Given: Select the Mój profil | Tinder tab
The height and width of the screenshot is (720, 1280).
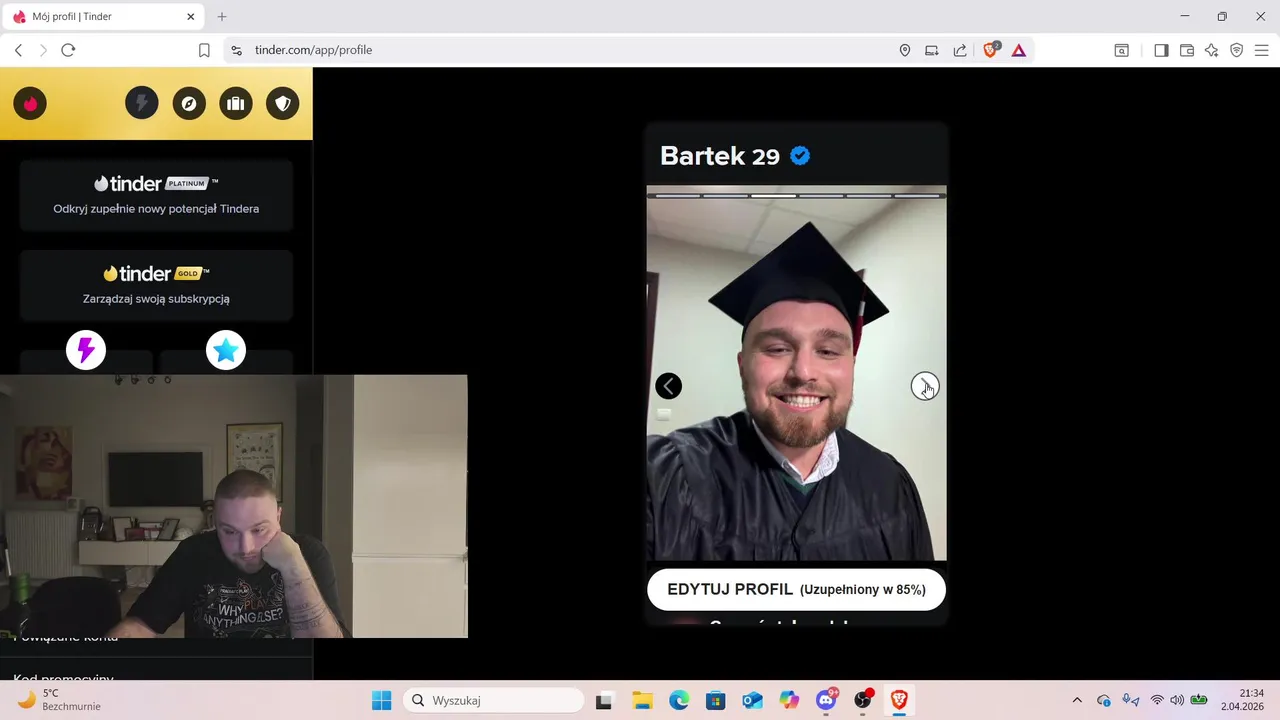Looking at the screenshot, I should pos(104,17).
